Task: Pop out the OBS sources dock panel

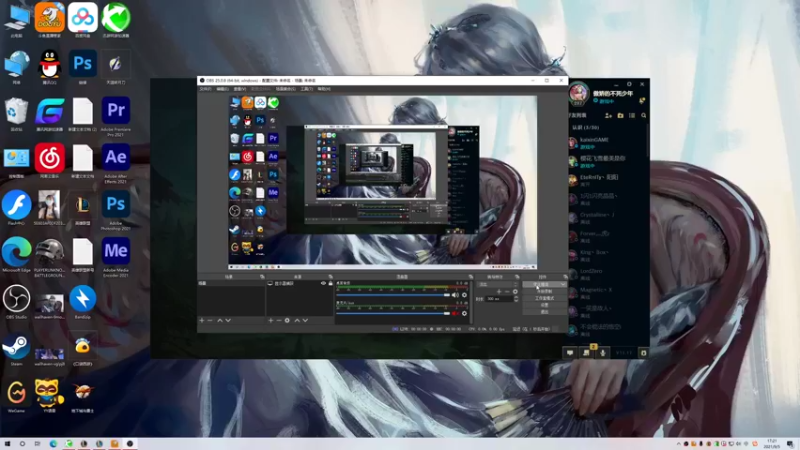Action: pos(330,277)
